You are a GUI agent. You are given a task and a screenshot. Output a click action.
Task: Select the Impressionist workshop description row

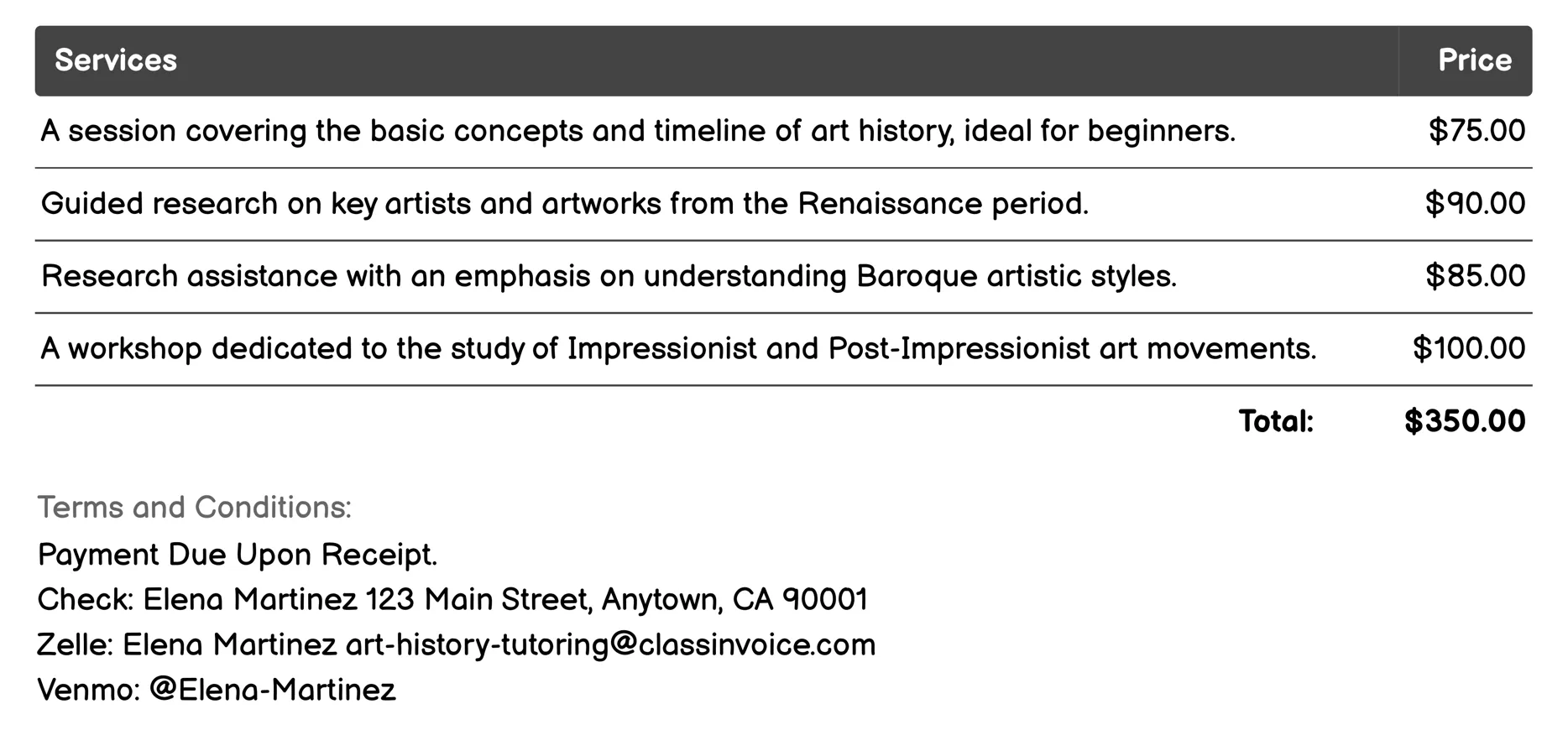(678, 348)
